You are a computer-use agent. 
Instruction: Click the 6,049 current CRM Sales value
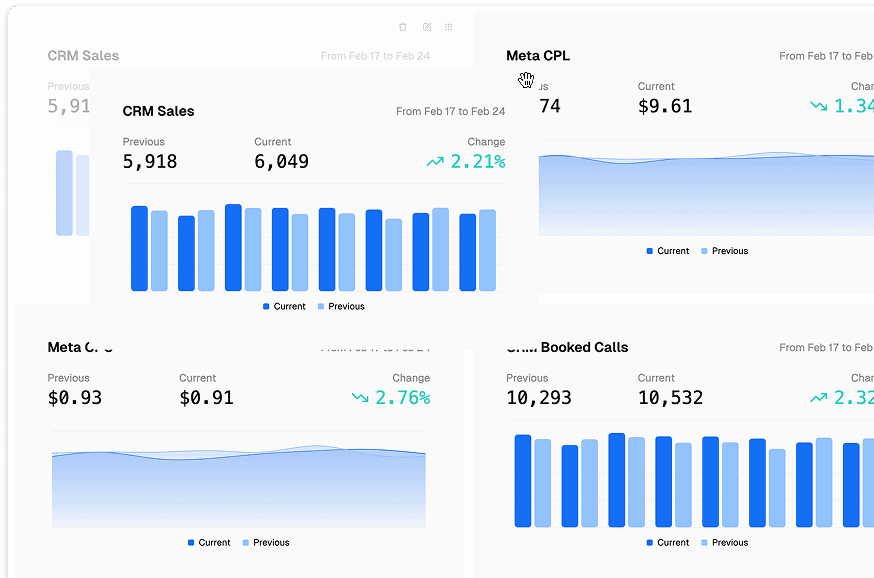point(281,162)
